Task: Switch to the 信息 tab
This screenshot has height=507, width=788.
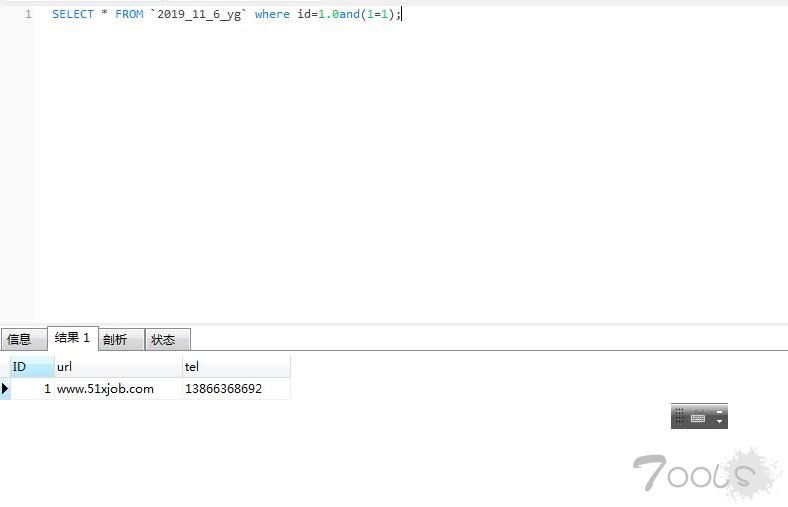Action: tap(24, 339)
